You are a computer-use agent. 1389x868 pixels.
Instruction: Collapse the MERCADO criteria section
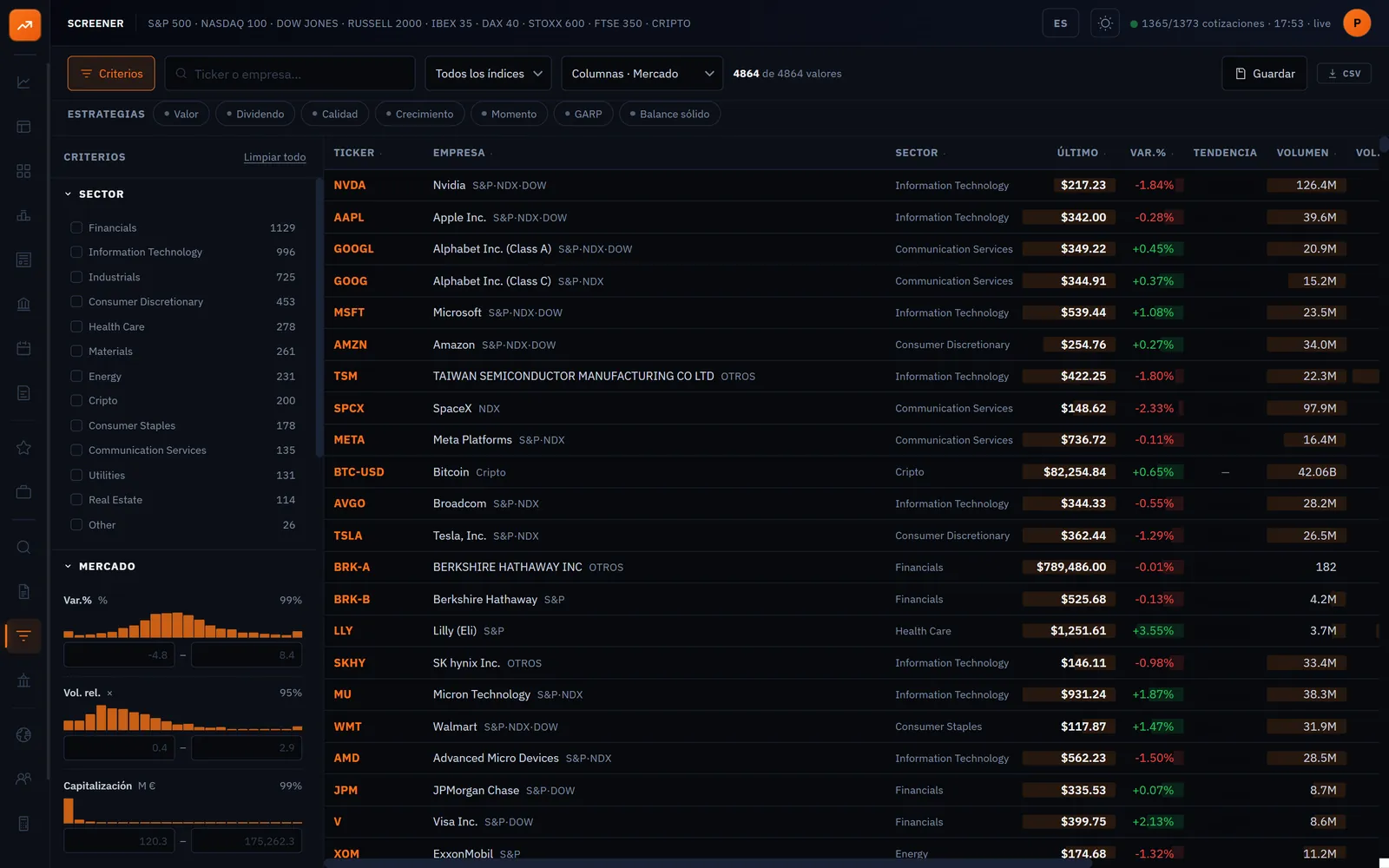[100, 567]
